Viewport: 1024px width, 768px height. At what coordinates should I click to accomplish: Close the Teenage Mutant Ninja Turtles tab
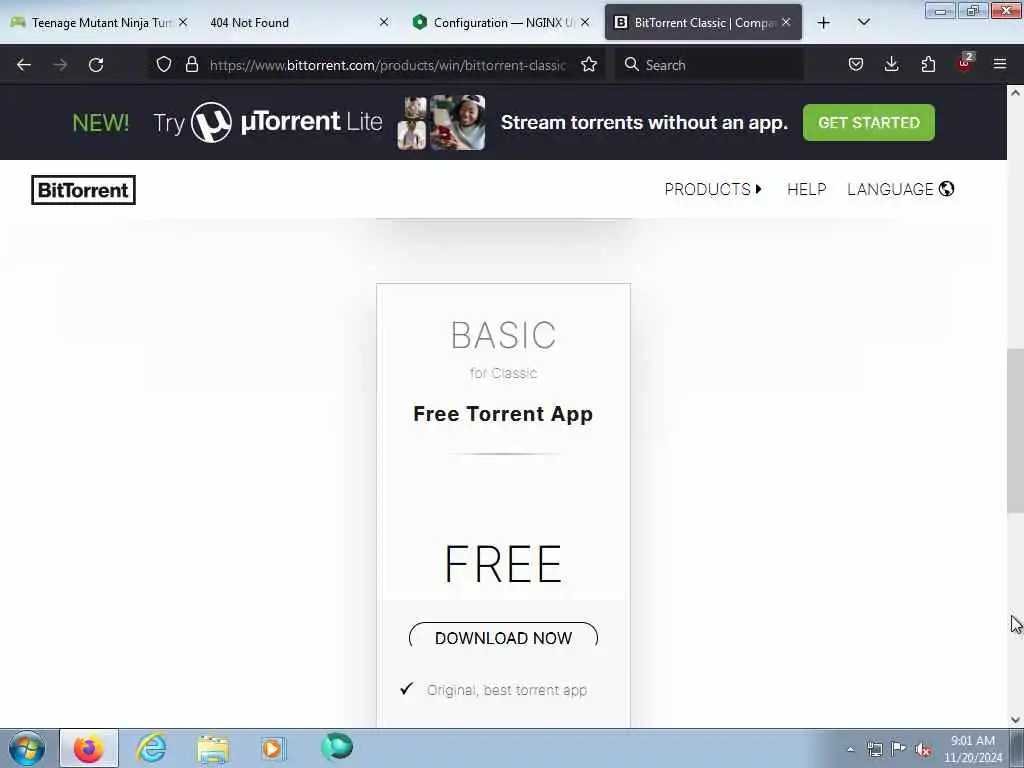(x=183, y=22)
